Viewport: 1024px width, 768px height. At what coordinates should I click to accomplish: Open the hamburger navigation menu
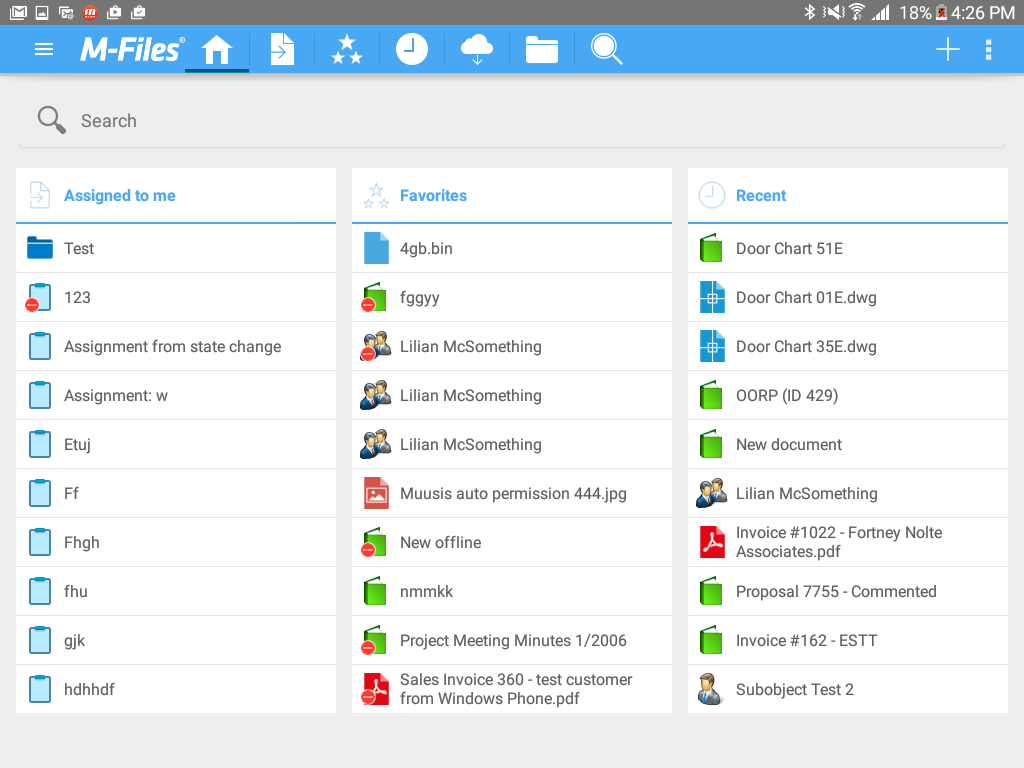tap(44, 49)
